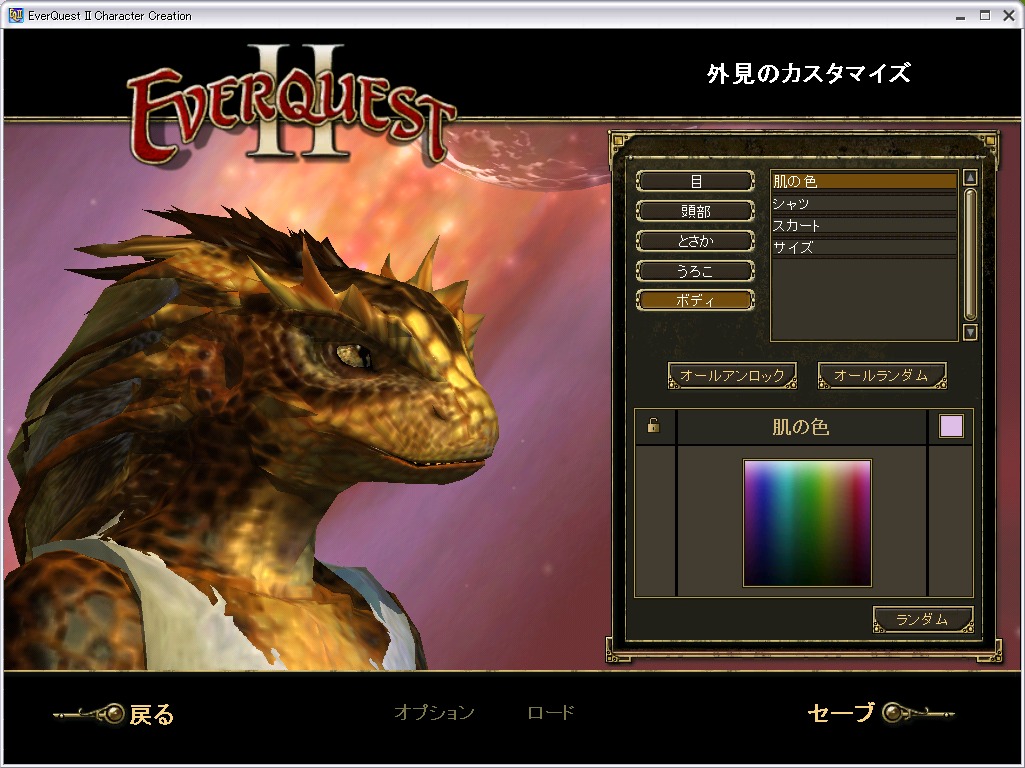Save the character with セーブ

point(880,712)
